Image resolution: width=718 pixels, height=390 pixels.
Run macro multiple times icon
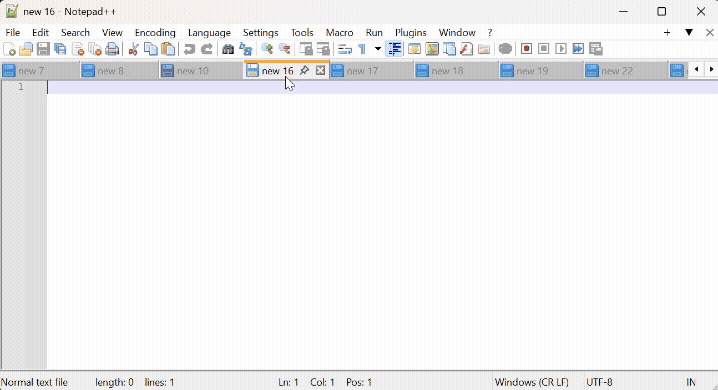(578, 49)
